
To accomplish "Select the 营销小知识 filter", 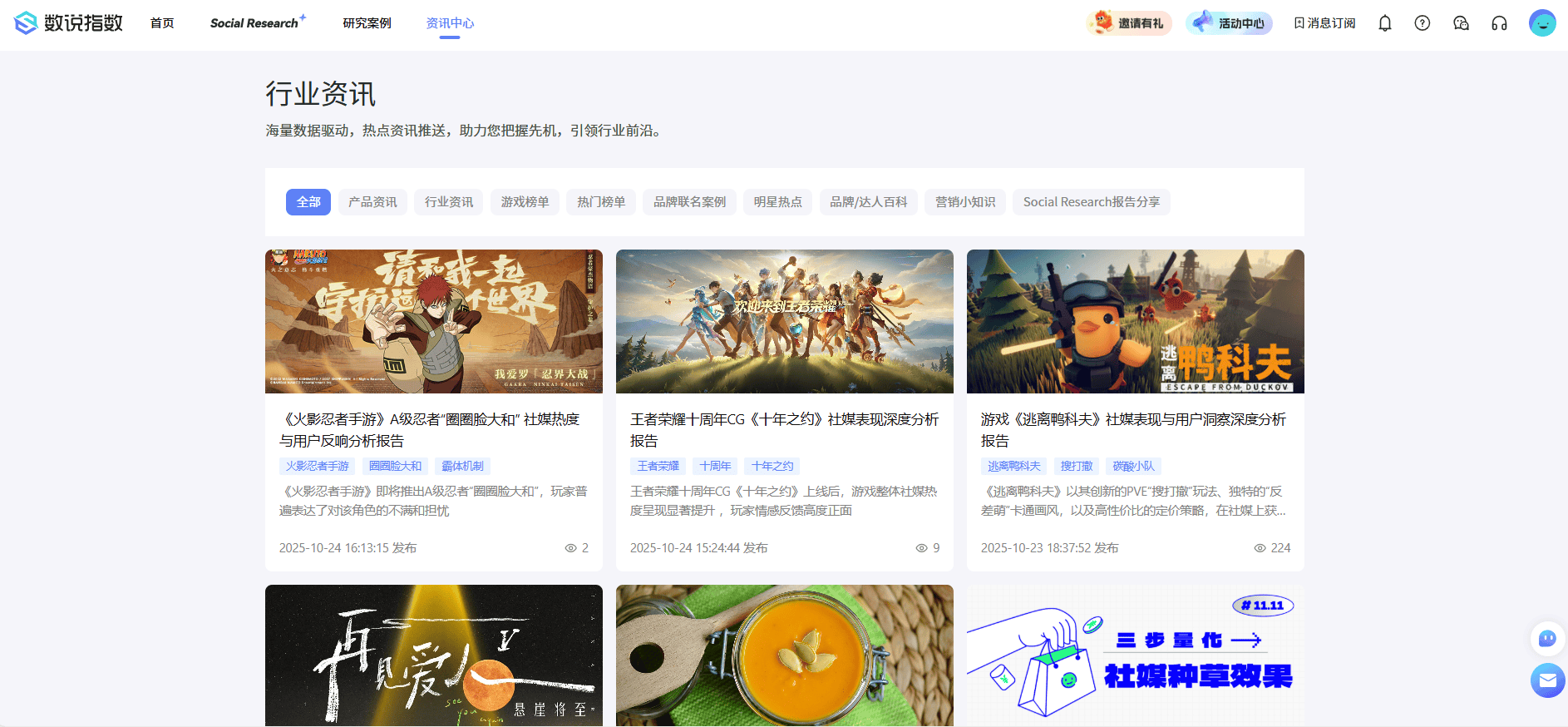I will click(x=965, y=202).
